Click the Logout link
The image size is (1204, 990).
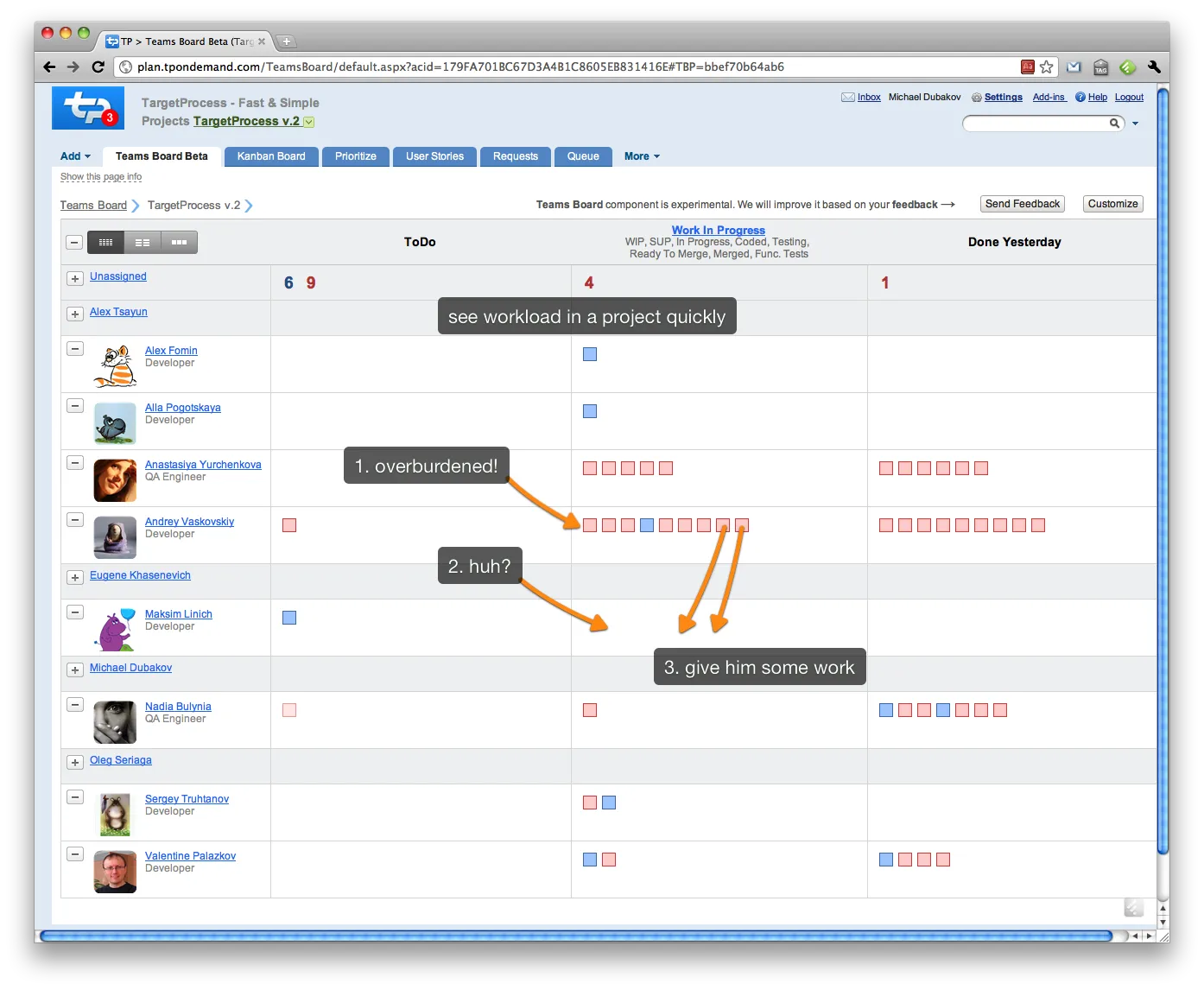point(1129,98)
